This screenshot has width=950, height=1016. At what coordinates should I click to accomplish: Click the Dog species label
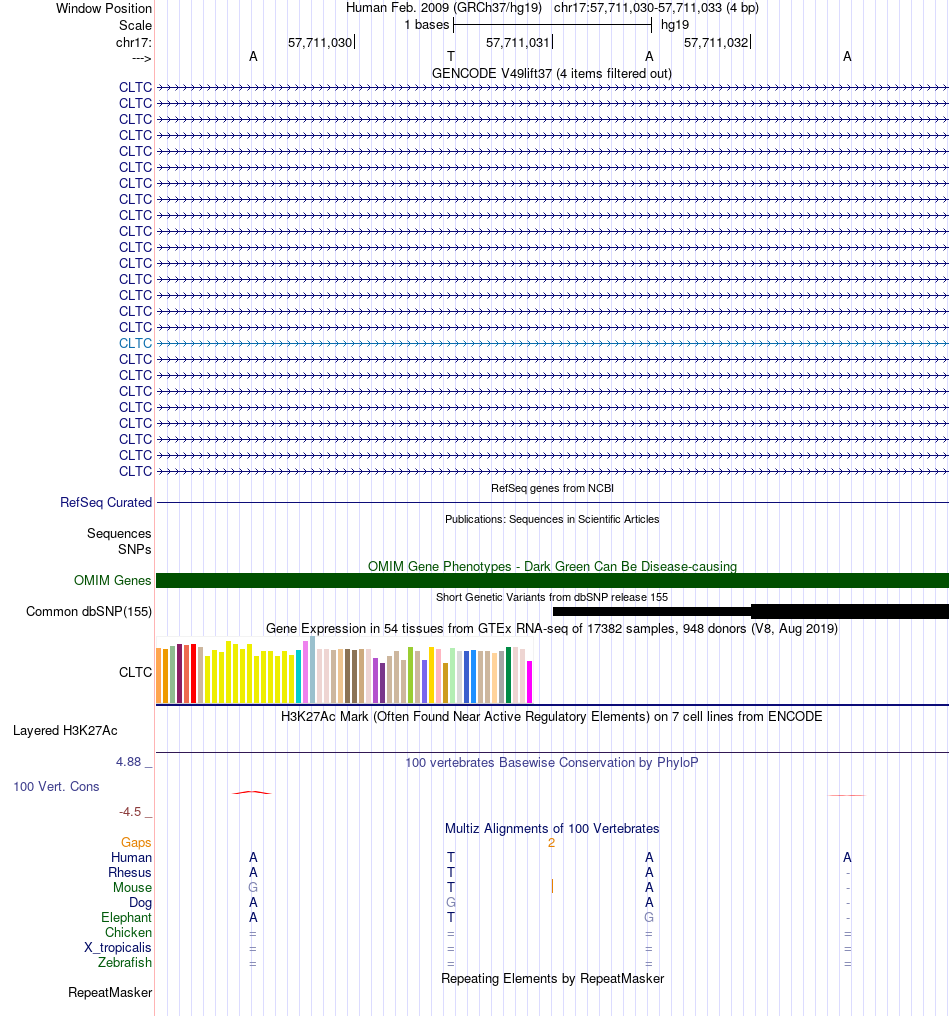pyautogui.click(x=140, y=902)
